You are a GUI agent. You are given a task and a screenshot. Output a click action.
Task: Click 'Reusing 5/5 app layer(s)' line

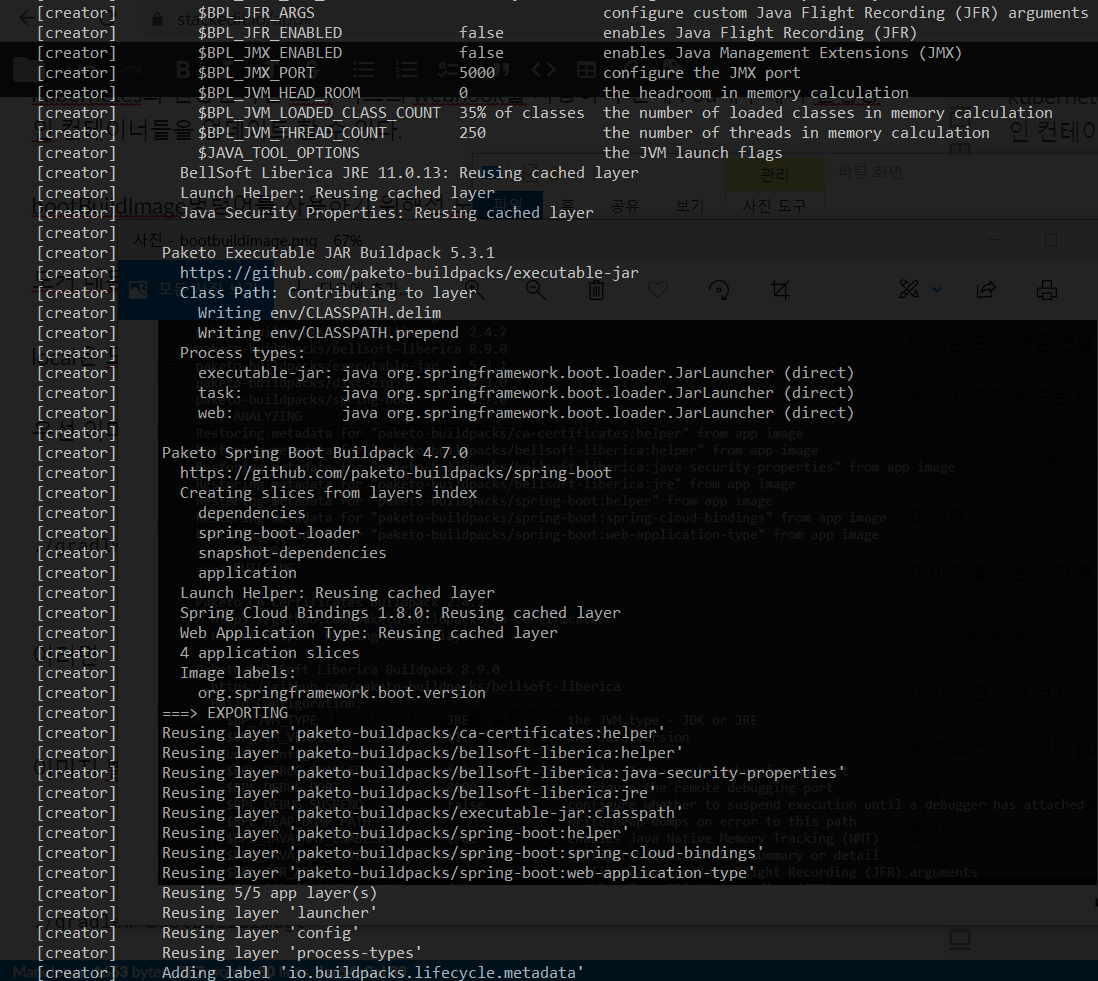tap(270, 893)
